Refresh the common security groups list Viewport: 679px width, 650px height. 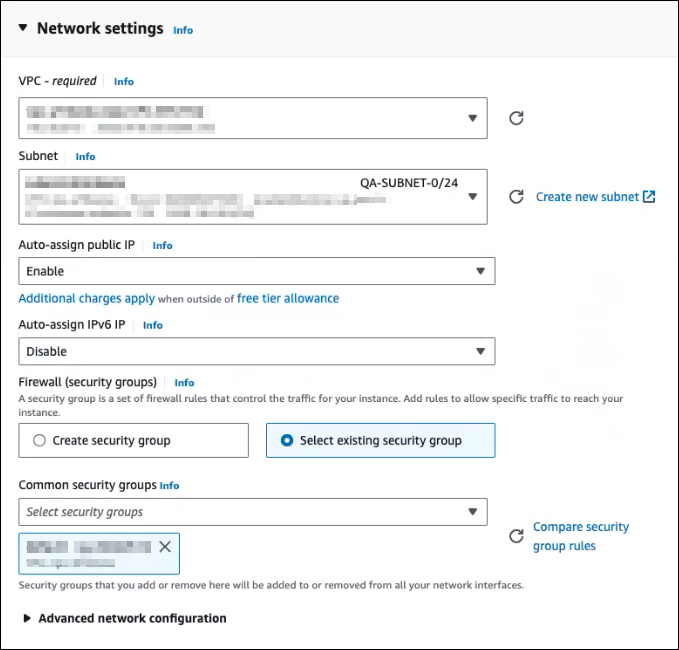click(x=516, y=536)
